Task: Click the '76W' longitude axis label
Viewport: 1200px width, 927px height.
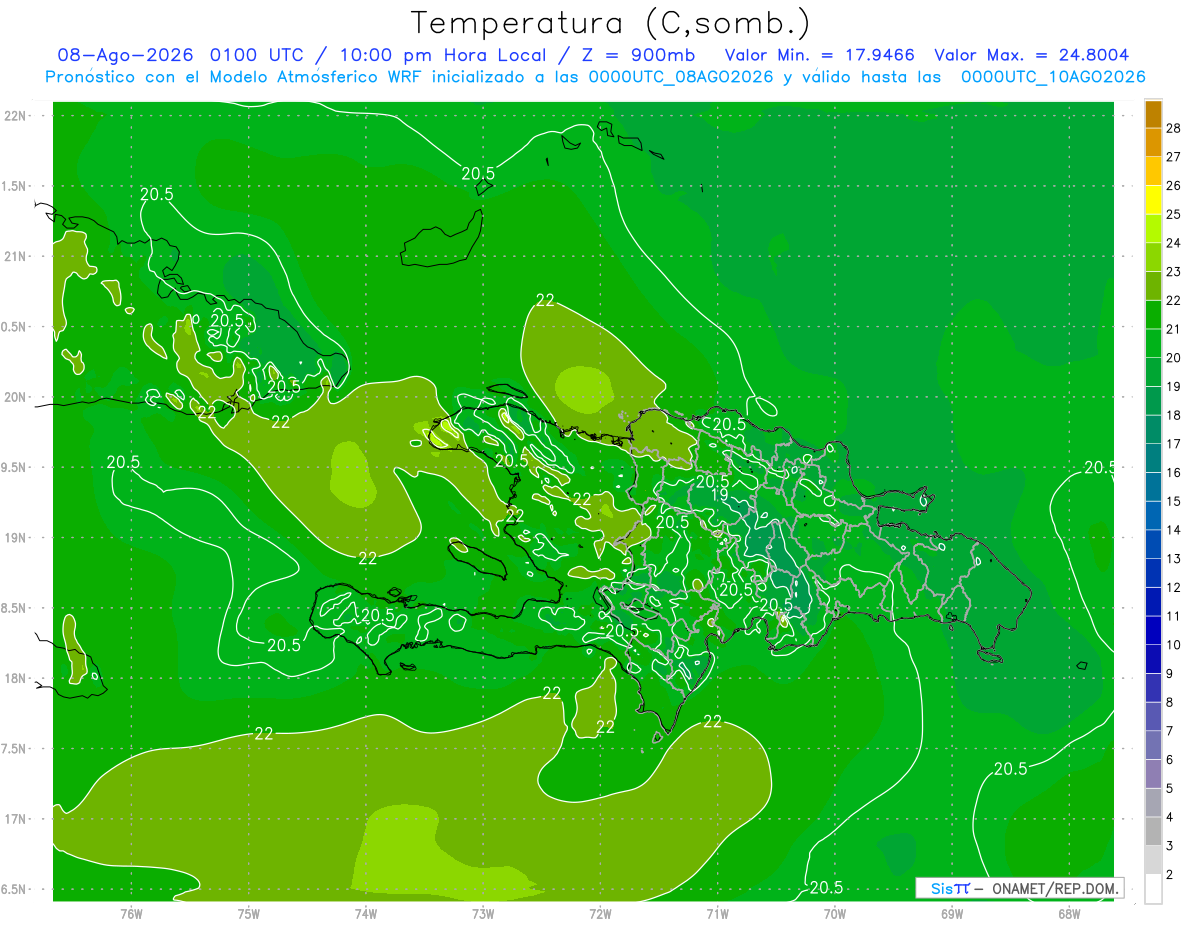Action: [131, 914]
